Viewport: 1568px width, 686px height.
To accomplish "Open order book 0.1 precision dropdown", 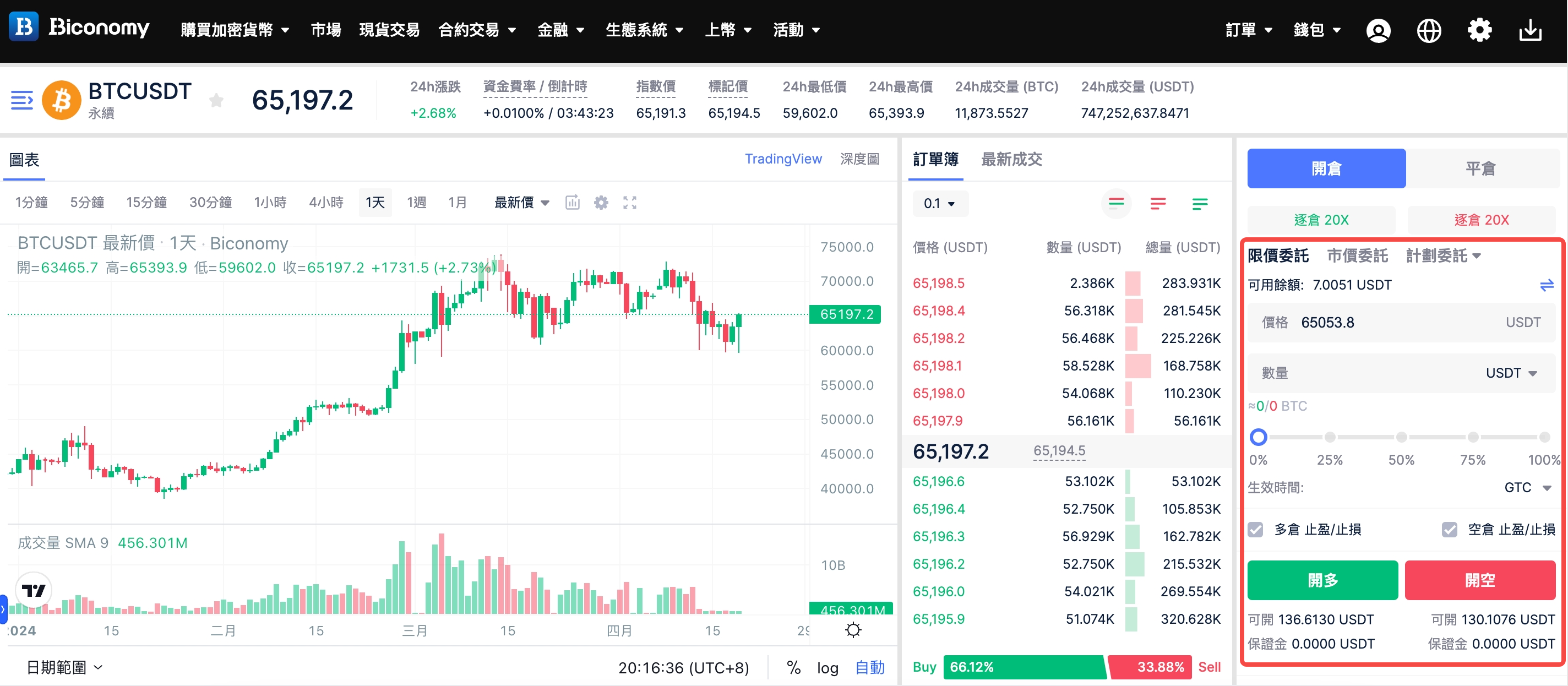I will [939, 204].
